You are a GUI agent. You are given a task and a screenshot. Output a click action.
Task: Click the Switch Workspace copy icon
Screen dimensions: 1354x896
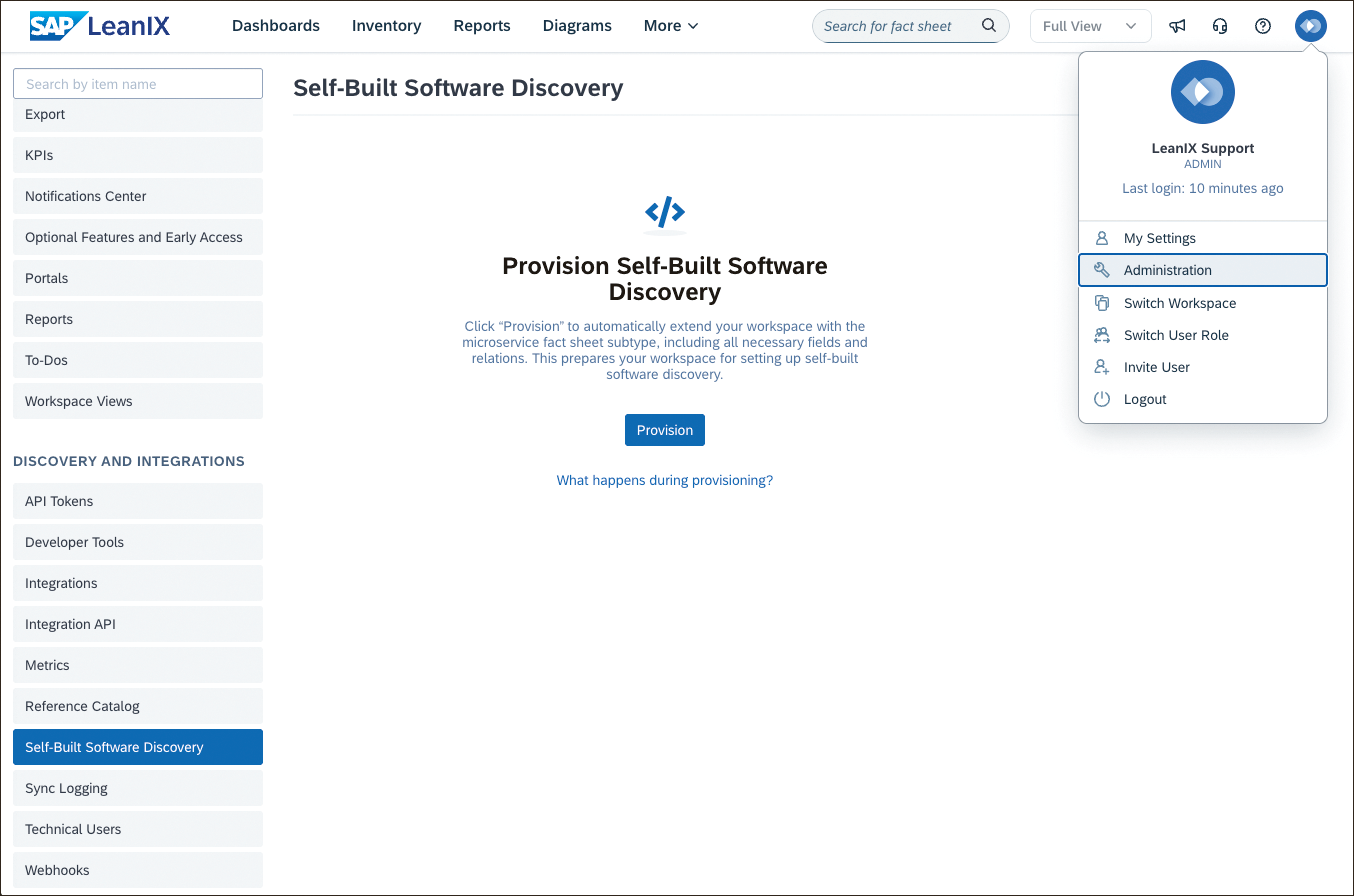point(1102,303)
